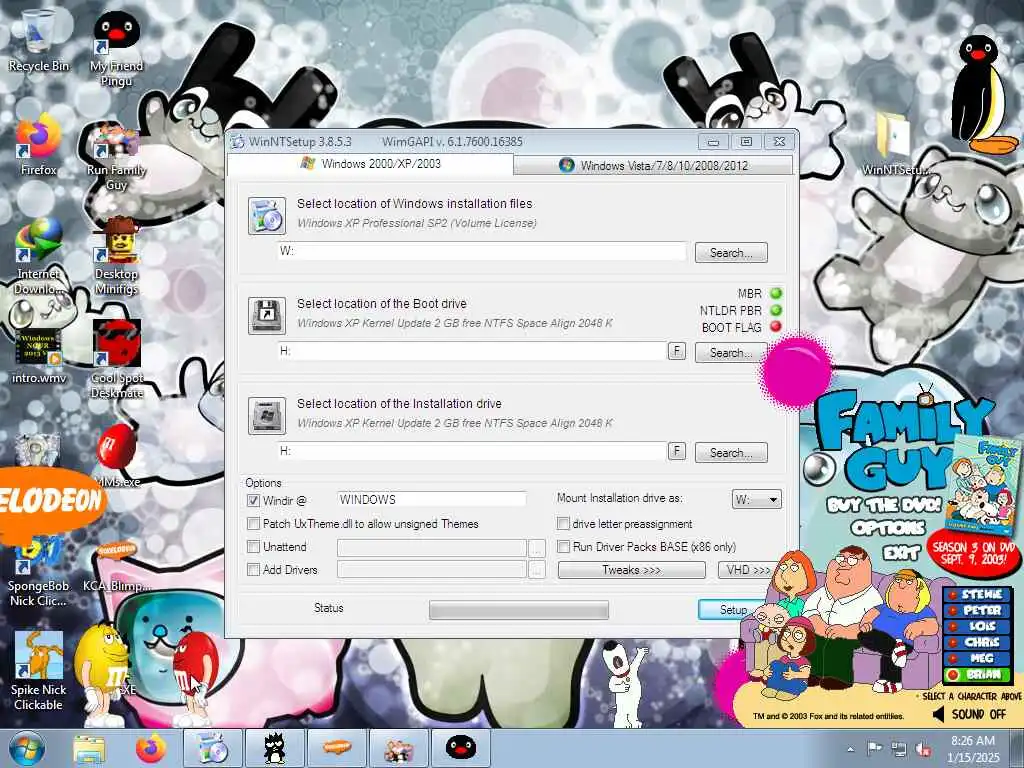Search for the Installation drive location

click(731, 453)
